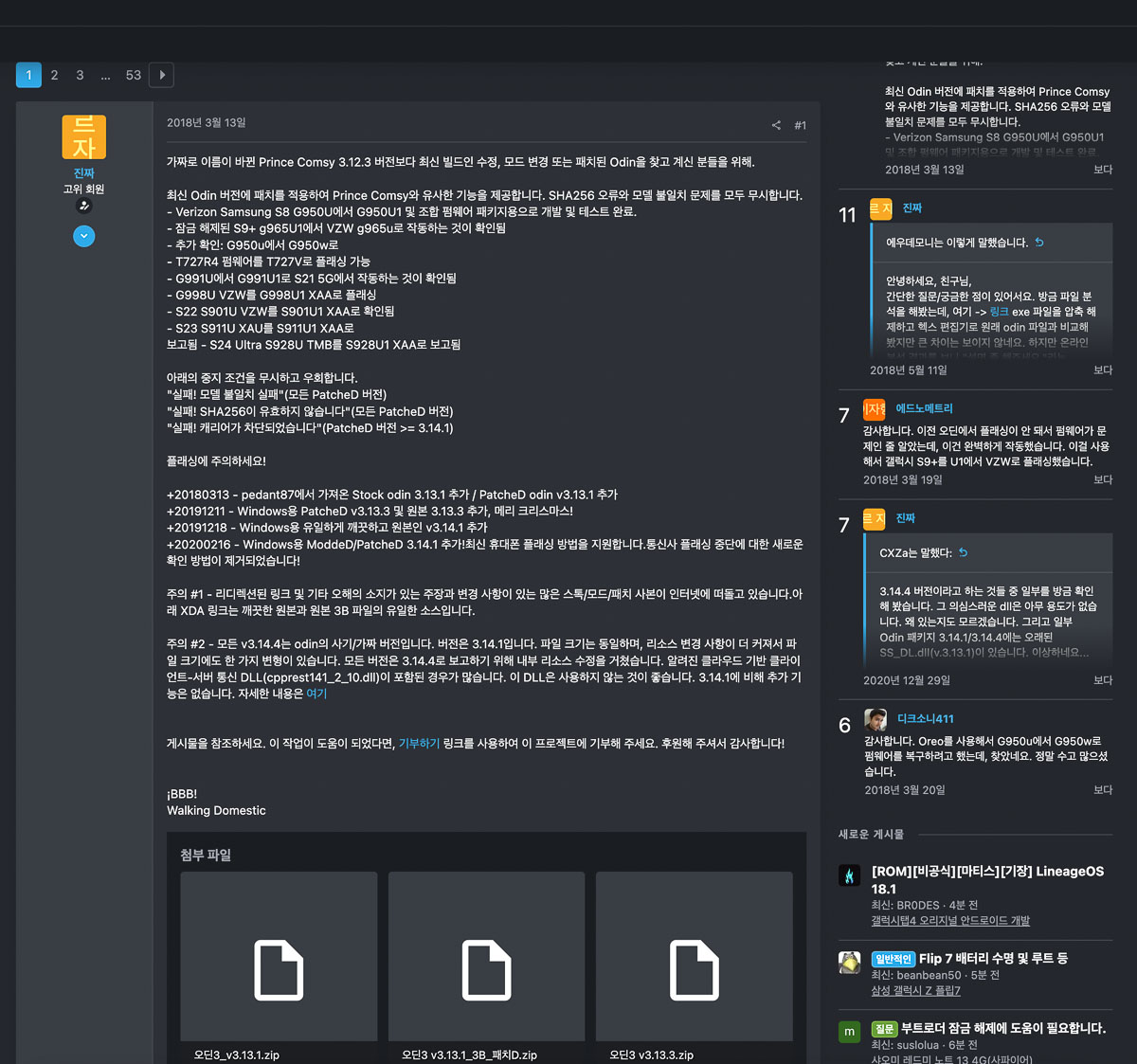Open the poster's orange avatar
Screen dimensions: 1137x1064
[x=84, y=137]
